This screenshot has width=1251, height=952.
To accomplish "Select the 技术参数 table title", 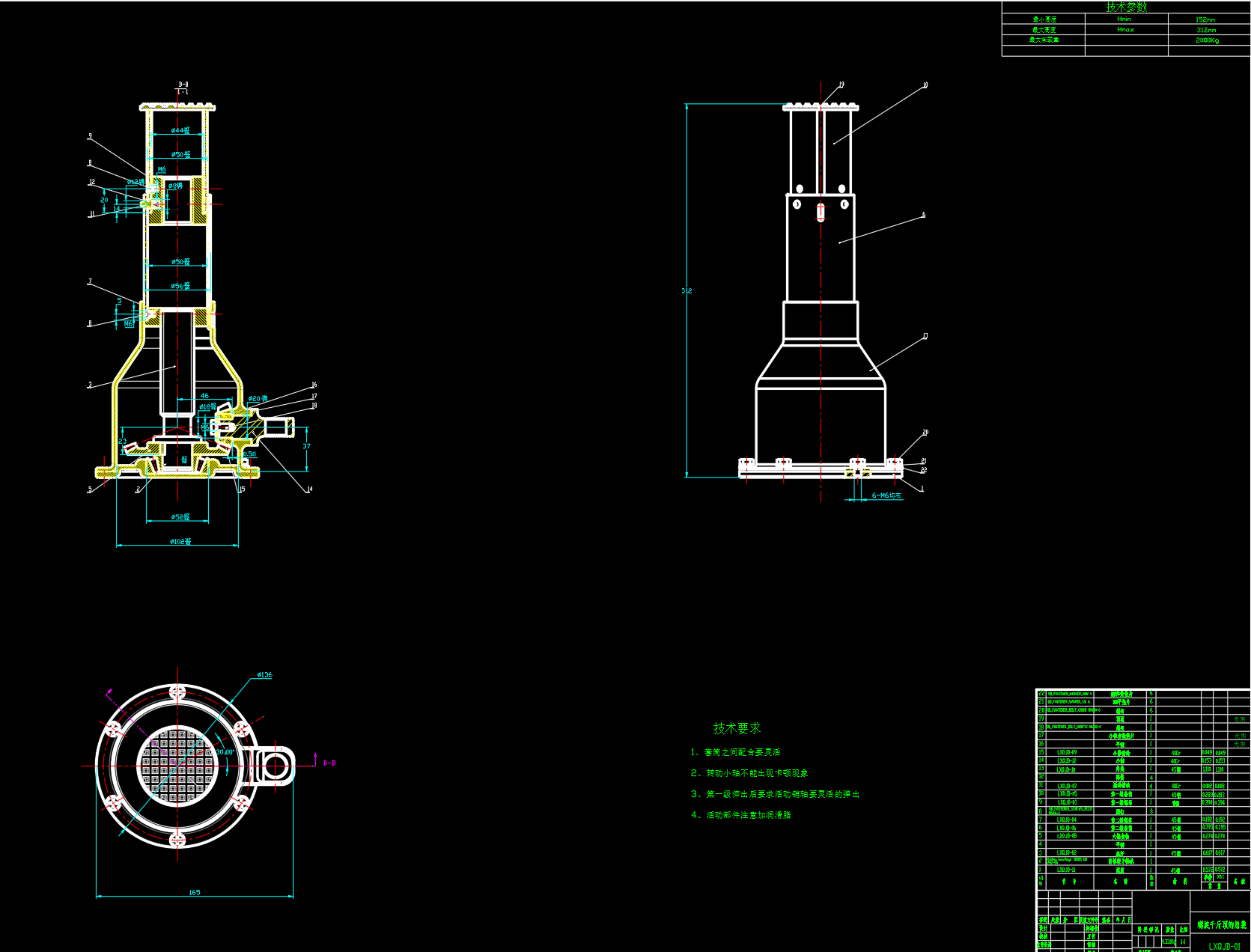I will (1126, 7).
